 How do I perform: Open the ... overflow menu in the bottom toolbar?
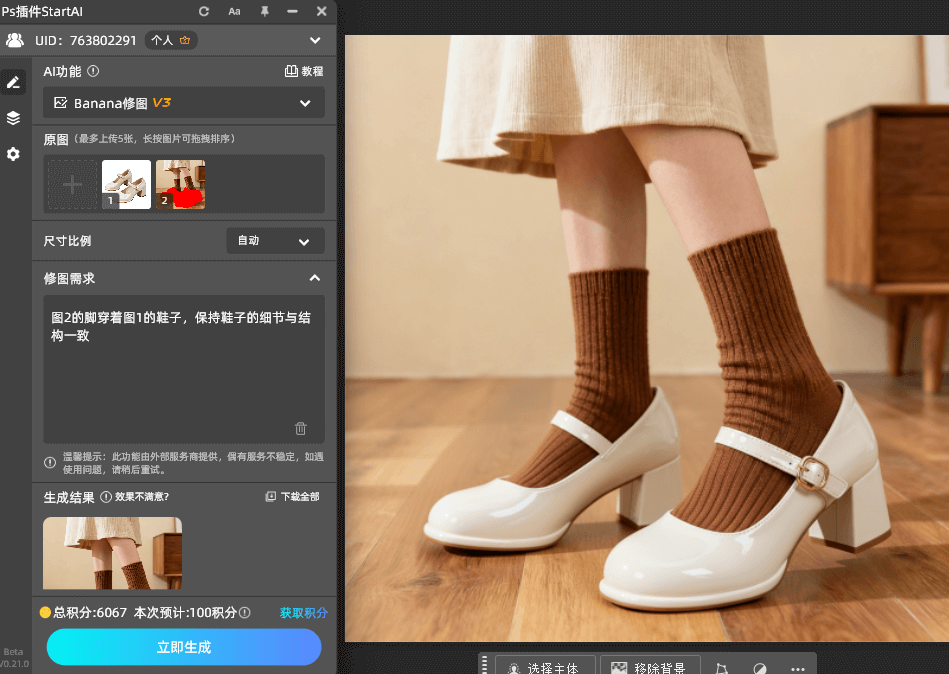(797, 666)
